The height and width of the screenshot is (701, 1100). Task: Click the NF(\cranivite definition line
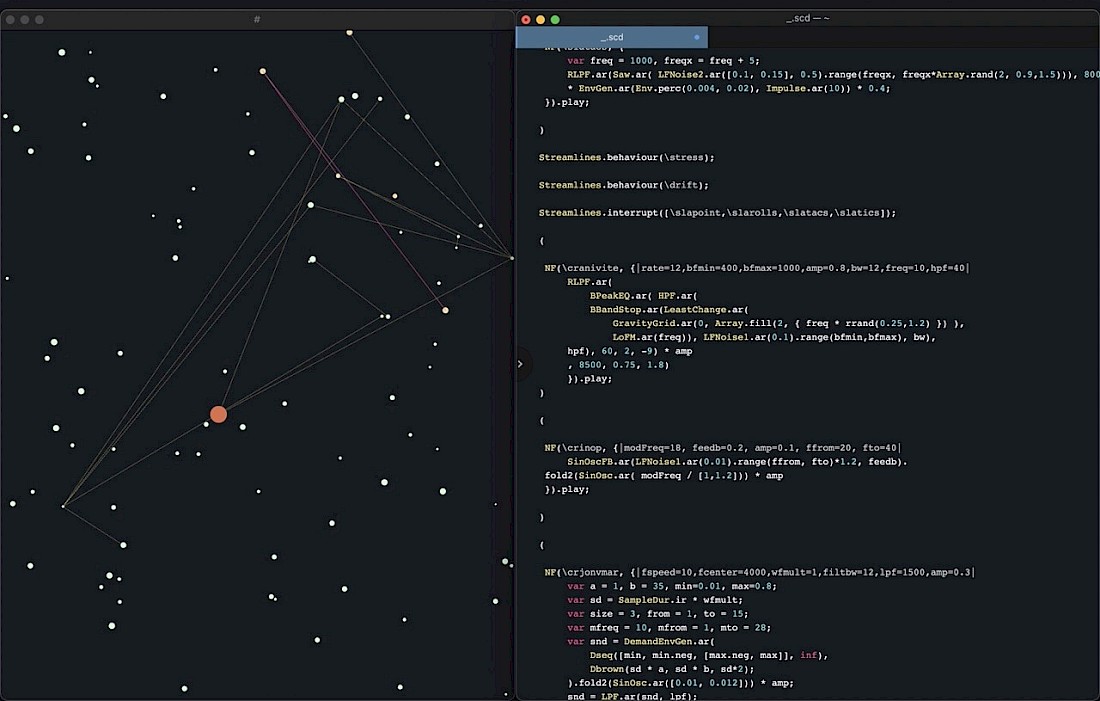755,268
